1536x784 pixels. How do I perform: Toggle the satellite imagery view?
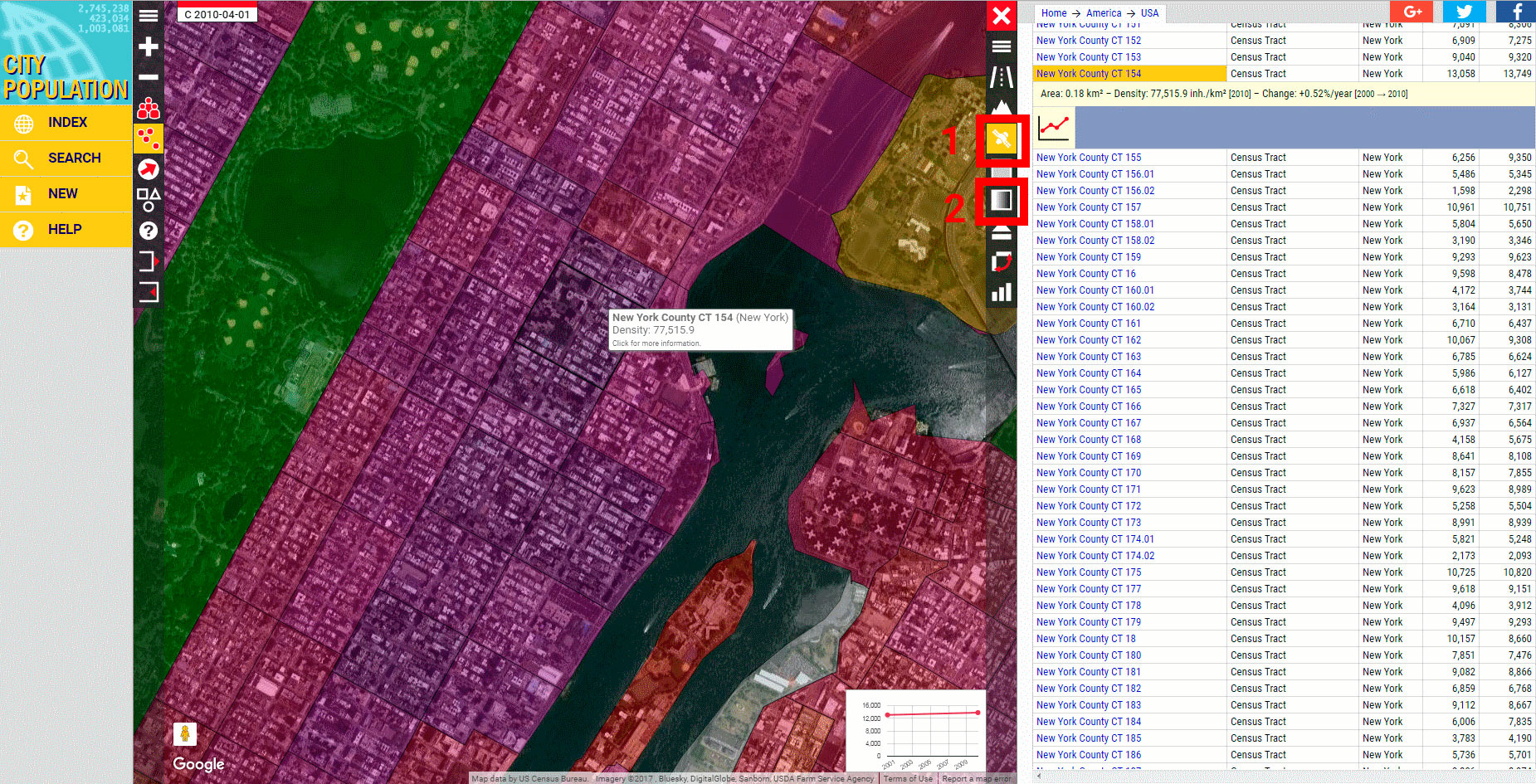1002,139
